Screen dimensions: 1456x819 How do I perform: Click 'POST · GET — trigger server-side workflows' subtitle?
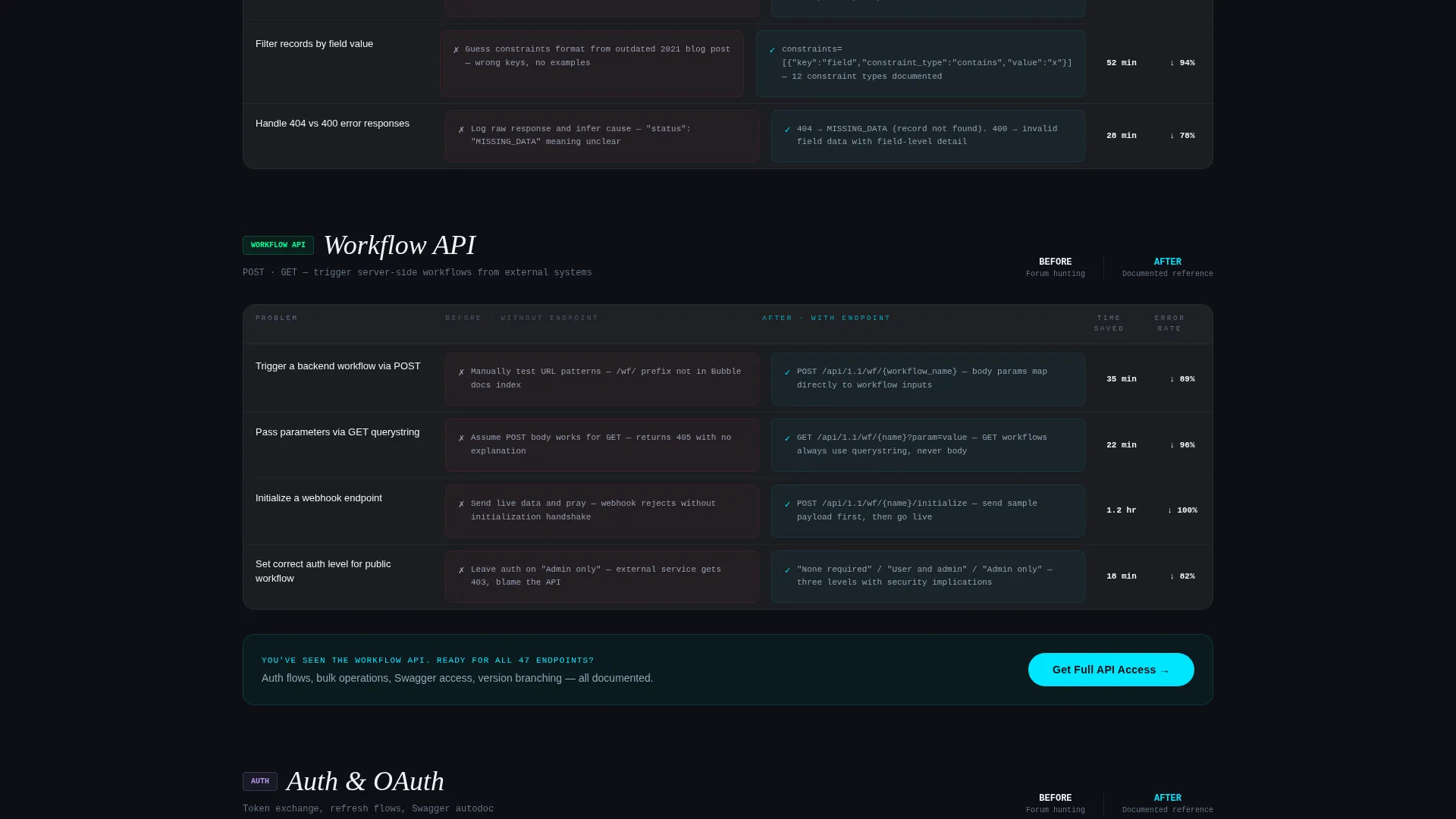coord(417,273)
